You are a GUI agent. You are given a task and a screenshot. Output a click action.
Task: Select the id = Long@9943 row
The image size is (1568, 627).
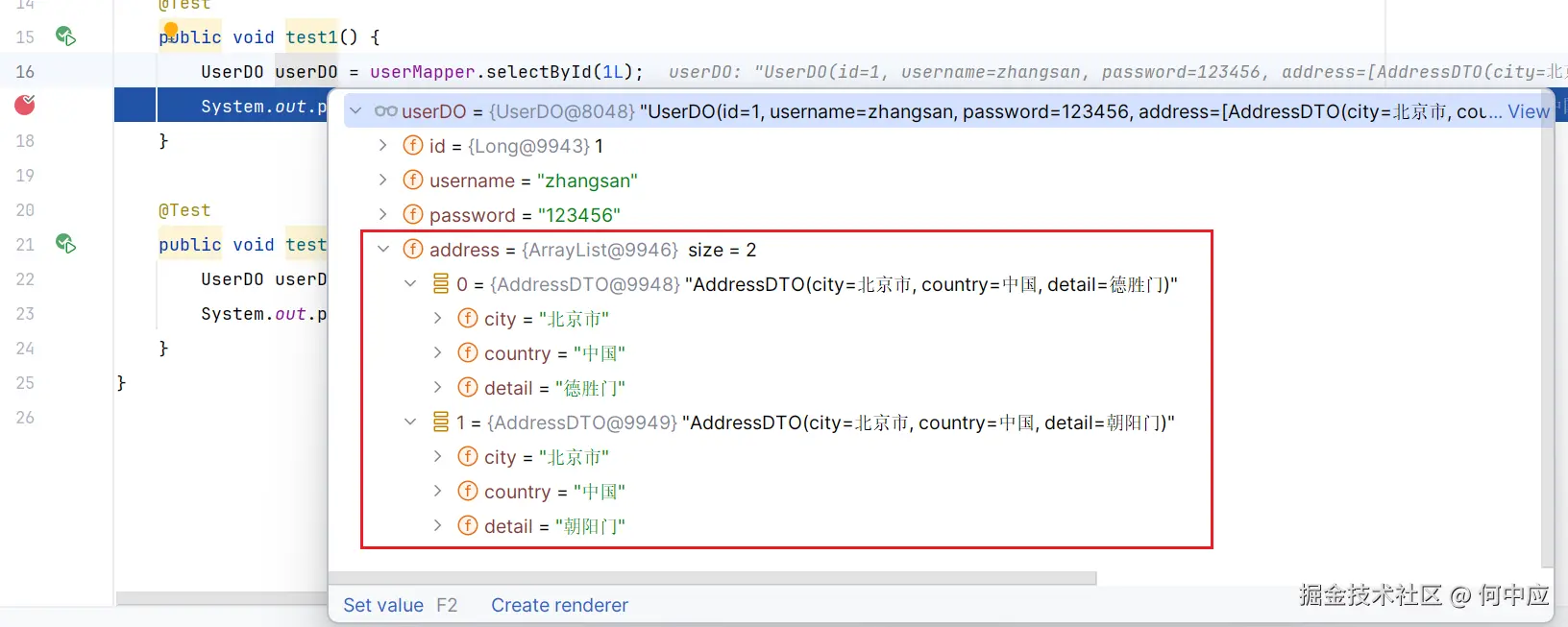click(x=942, y=146)
